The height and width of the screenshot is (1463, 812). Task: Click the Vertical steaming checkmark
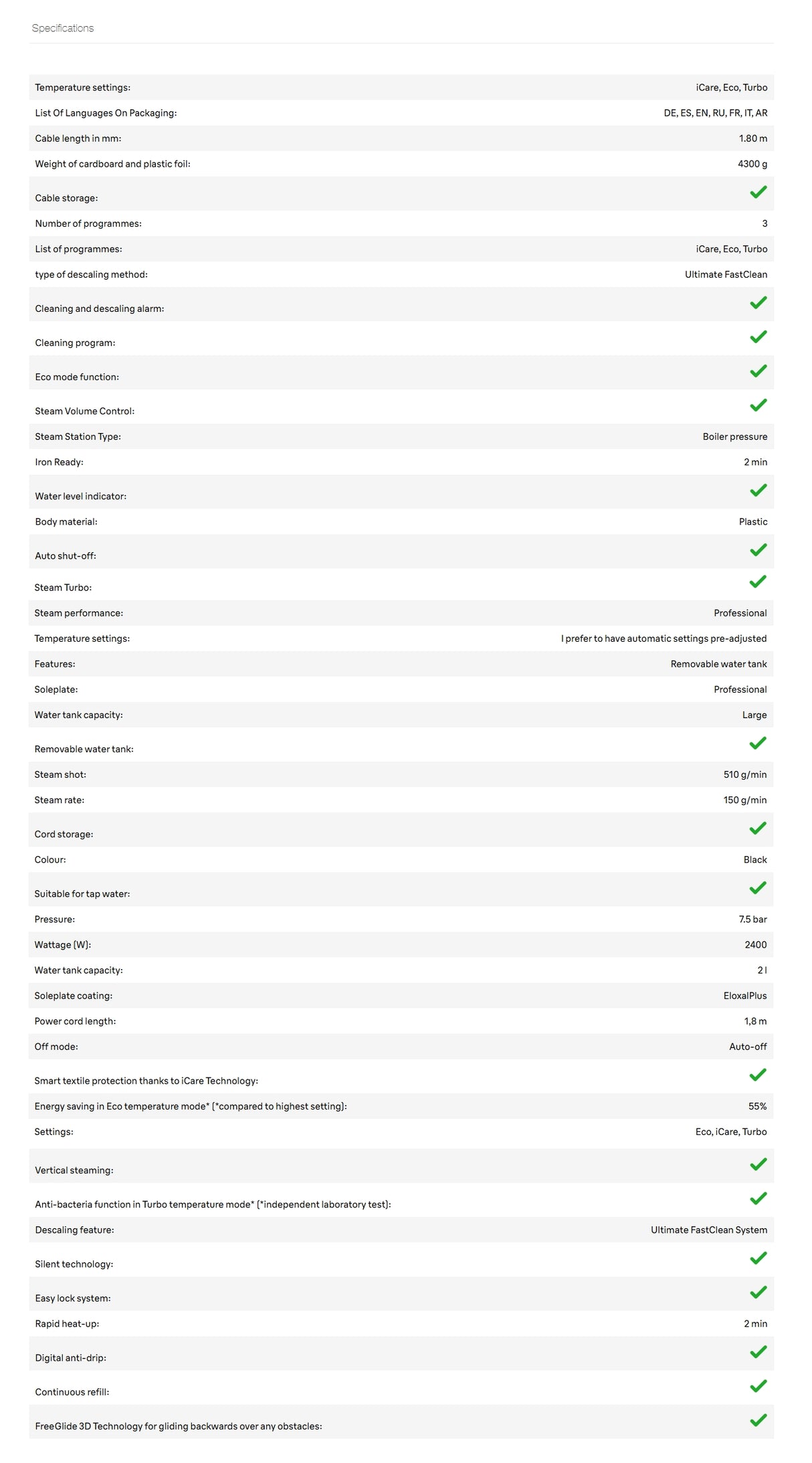(758, 1164)
